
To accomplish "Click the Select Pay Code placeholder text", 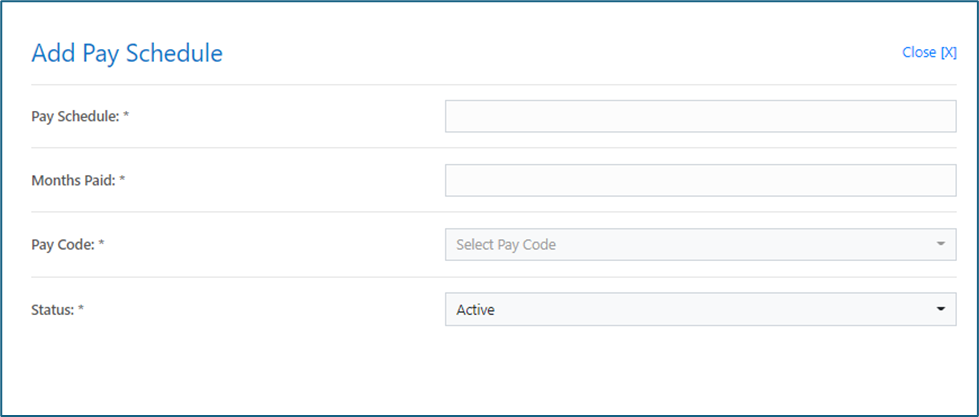I will 506,245.
